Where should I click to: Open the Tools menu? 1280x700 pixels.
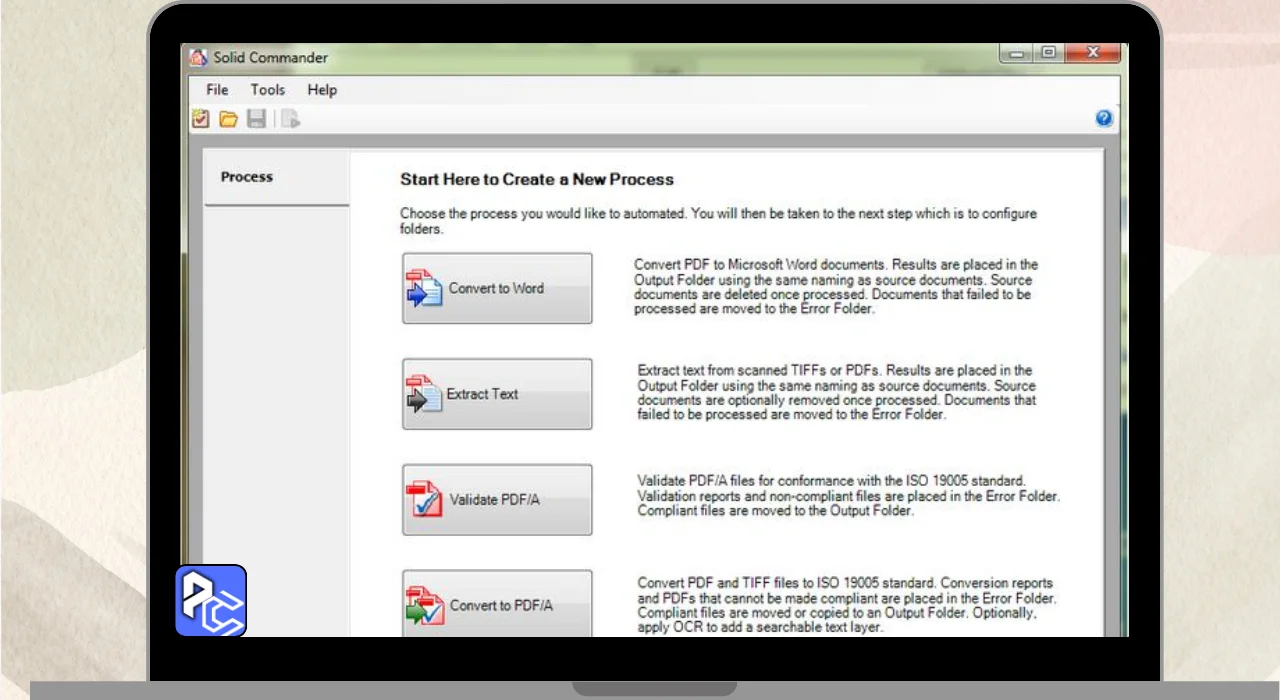point(268,90)
